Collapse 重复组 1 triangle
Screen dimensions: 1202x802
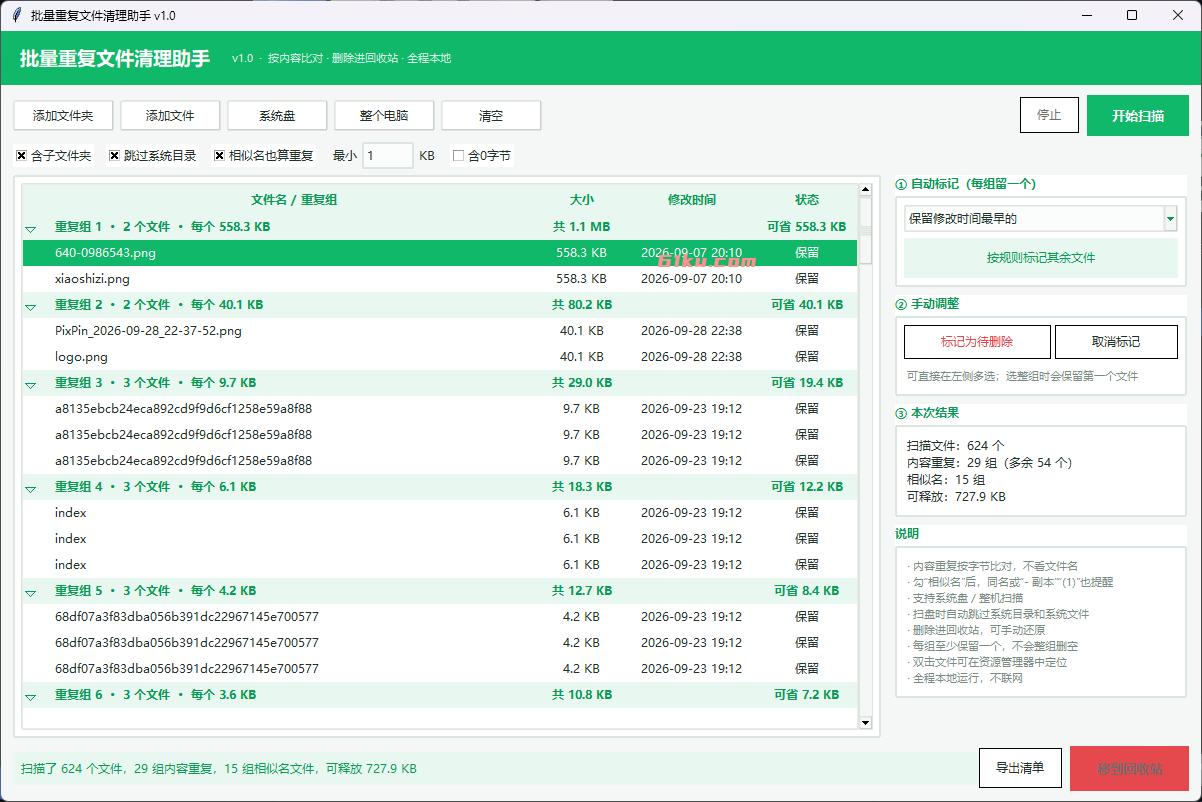click(30, 229)
